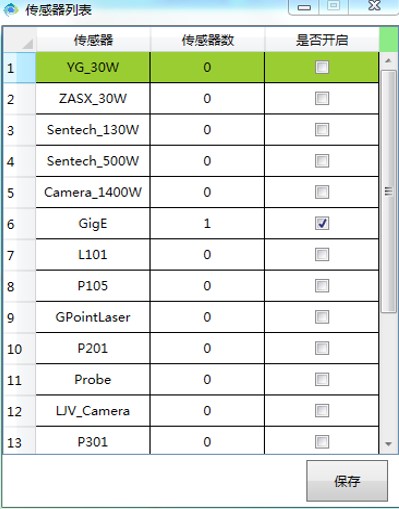Click the GigE sensor count cell
This screenshot has height=509, width=399.
coord(207,223)
